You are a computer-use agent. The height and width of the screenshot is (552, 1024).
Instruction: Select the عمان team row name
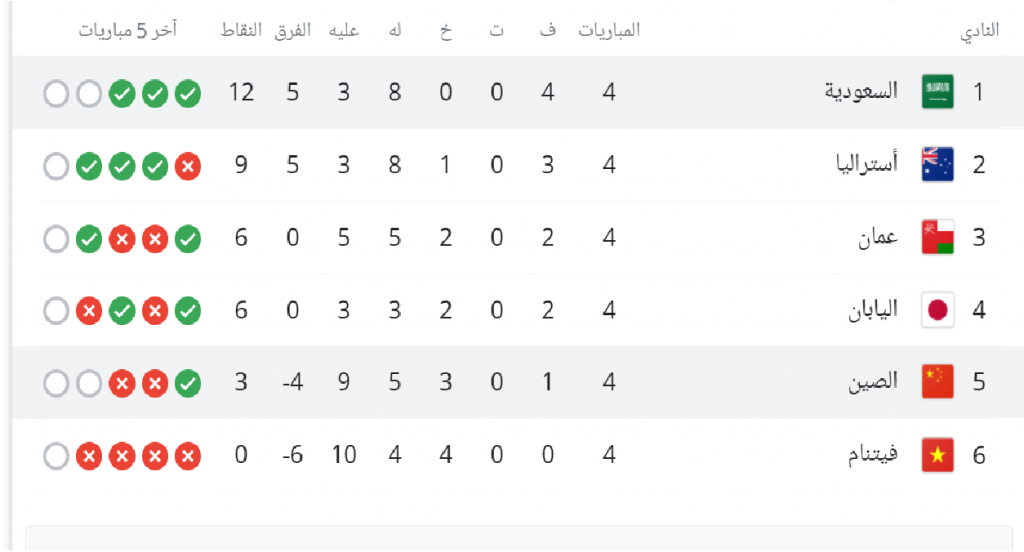878,236
